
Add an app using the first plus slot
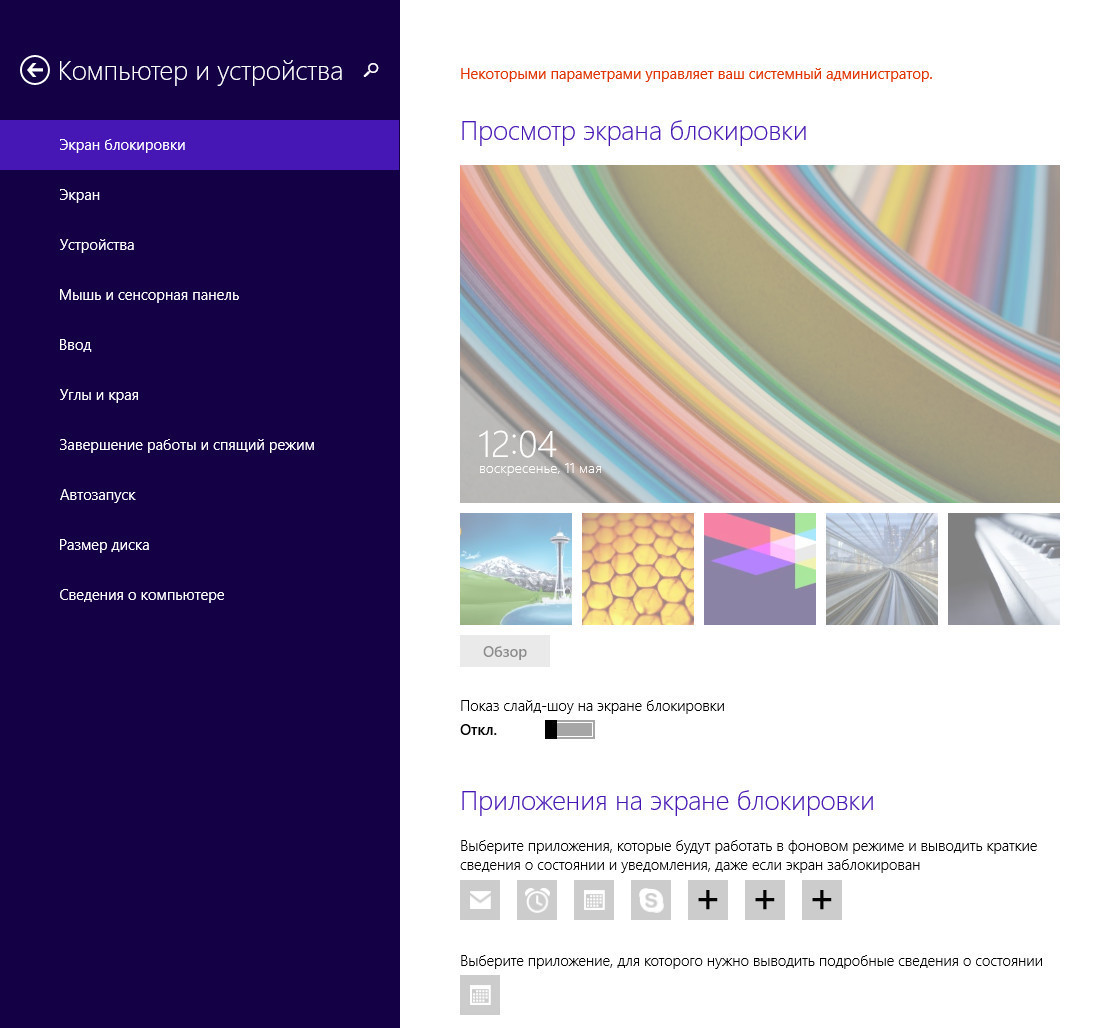pyautogui.click(x=708, y=900)
